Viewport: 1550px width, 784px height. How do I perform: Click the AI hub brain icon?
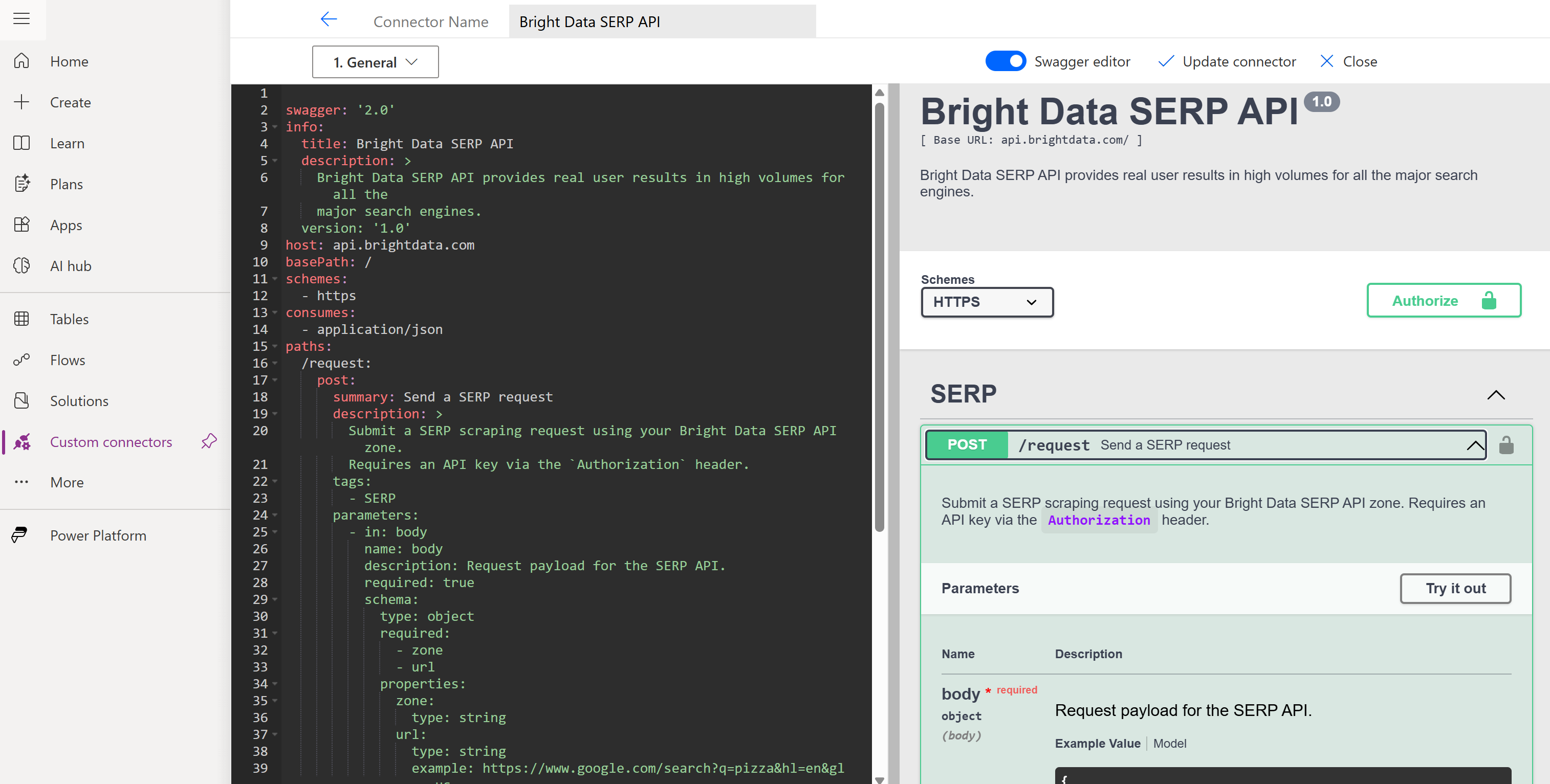click(21, 266)
